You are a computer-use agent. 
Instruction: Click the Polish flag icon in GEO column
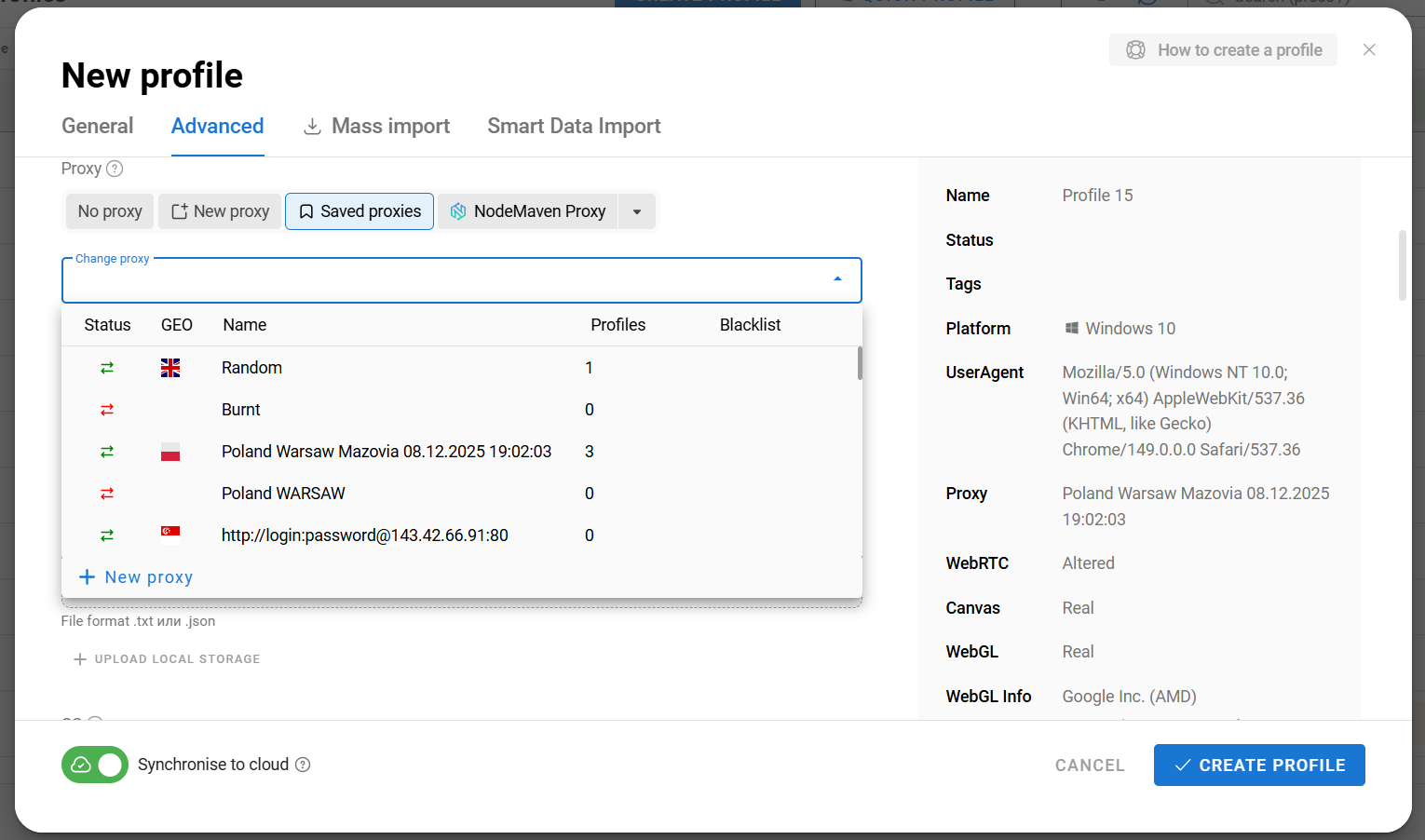coord(170,452)
